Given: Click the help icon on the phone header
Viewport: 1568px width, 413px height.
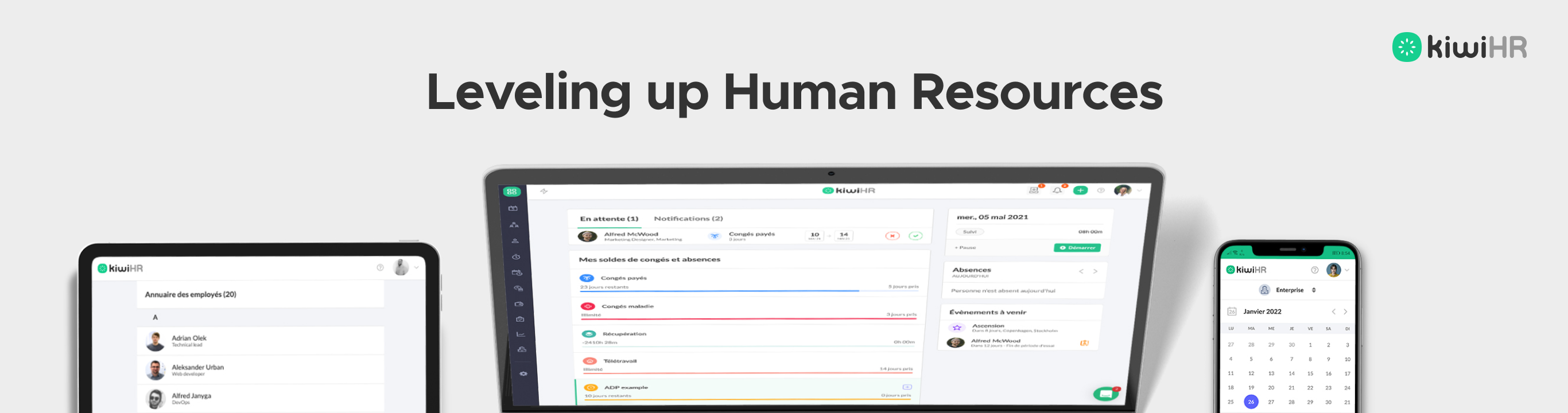Looking at the screenshot, I should point(1315,270).
